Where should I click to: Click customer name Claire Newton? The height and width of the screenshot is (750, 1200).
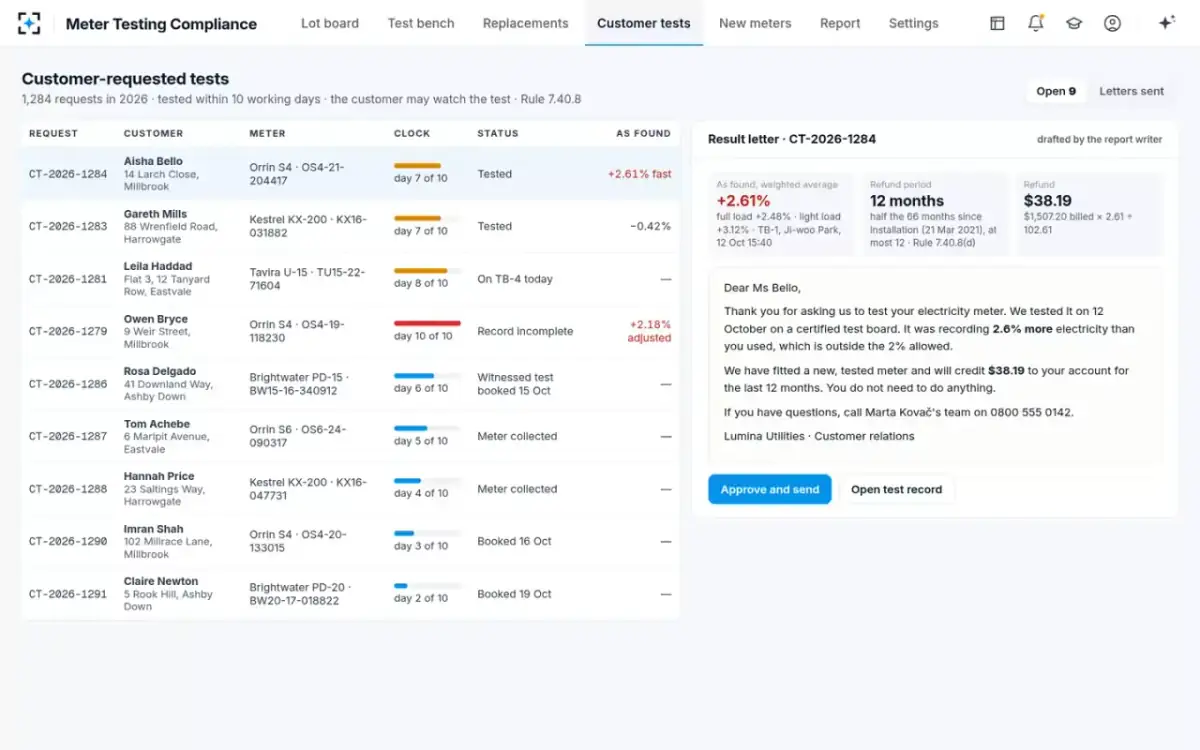pos(161,581)
